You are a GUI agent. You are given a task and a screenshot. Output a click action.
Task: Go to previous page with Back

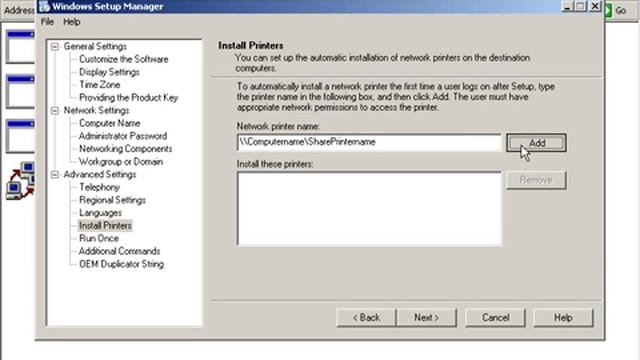[x=366, y=318]
